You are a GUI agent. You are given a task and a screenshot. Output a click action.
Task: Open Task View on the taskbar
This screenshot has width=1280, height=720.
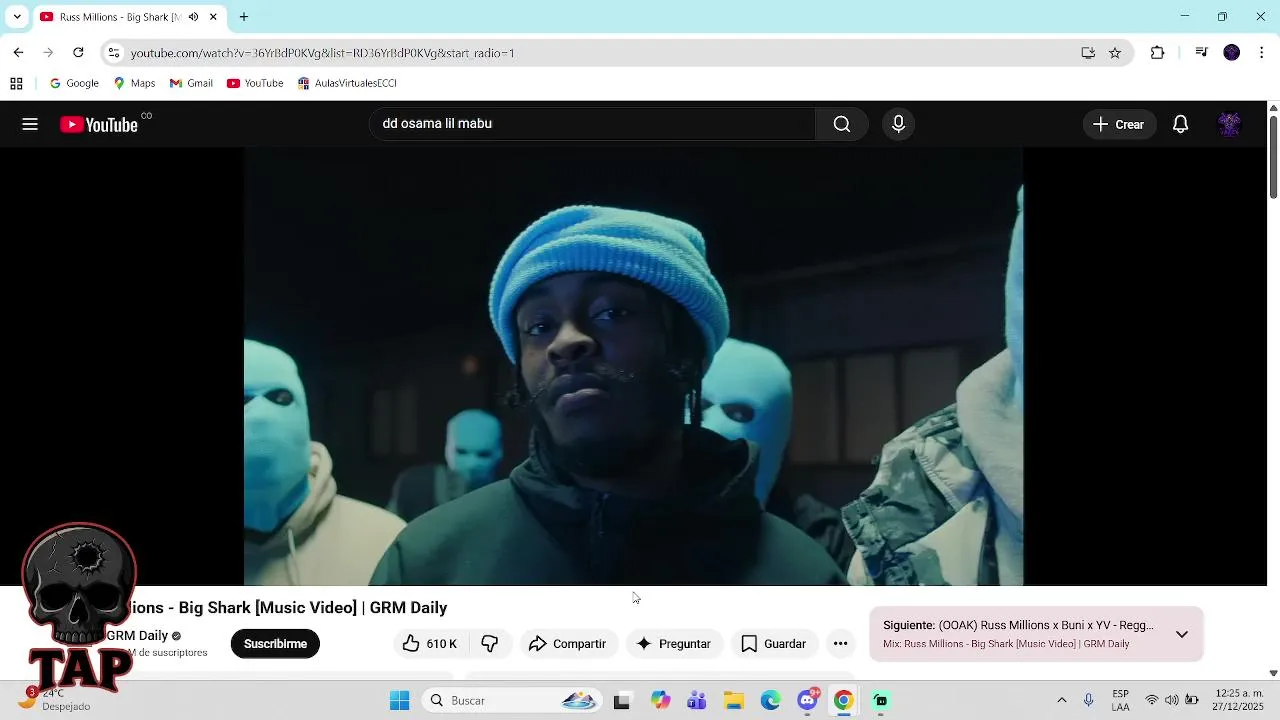coord(622,700)
